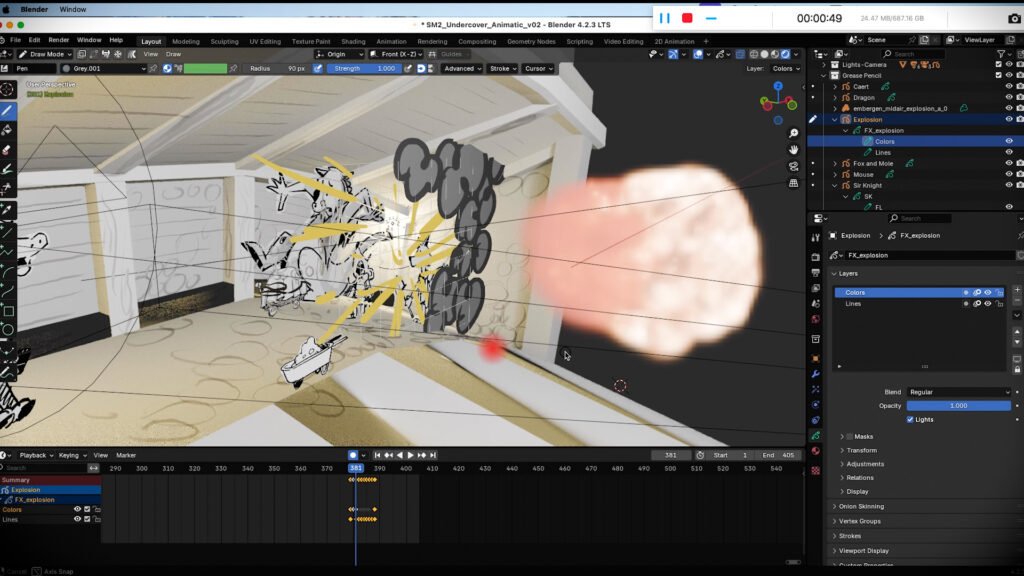Toggle Lines layer lock in Layers list
1024x576 pixels.
point(999,304)
